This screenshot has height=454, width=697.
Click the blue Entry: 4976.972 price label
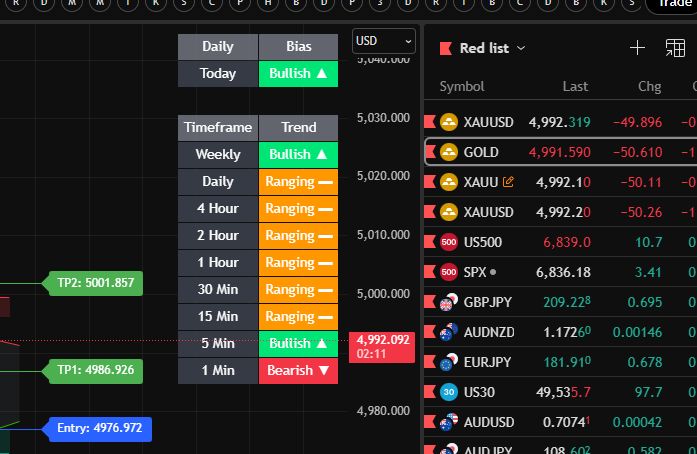98,428
